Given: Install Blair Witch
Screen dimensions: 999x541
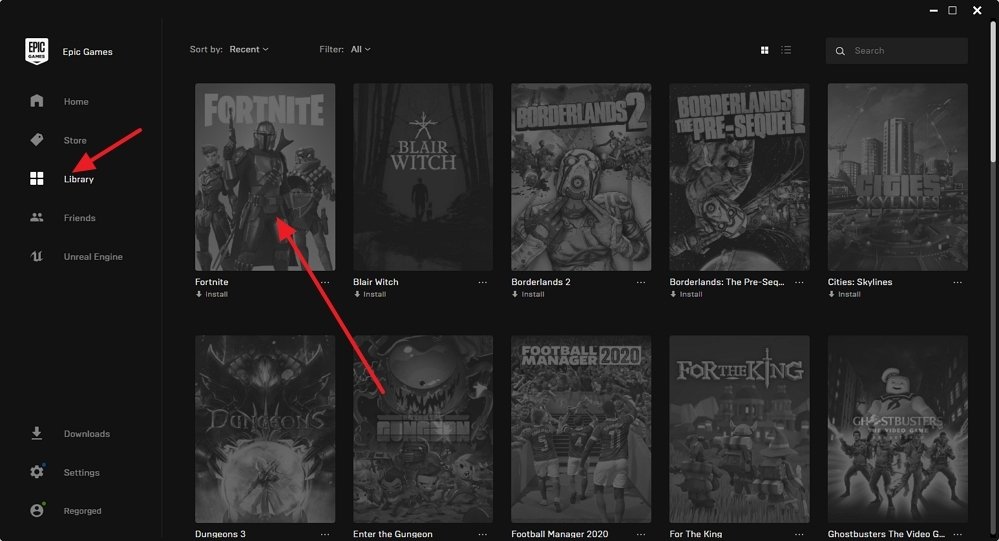Looking at the screenshot, I should click(370, 294).
